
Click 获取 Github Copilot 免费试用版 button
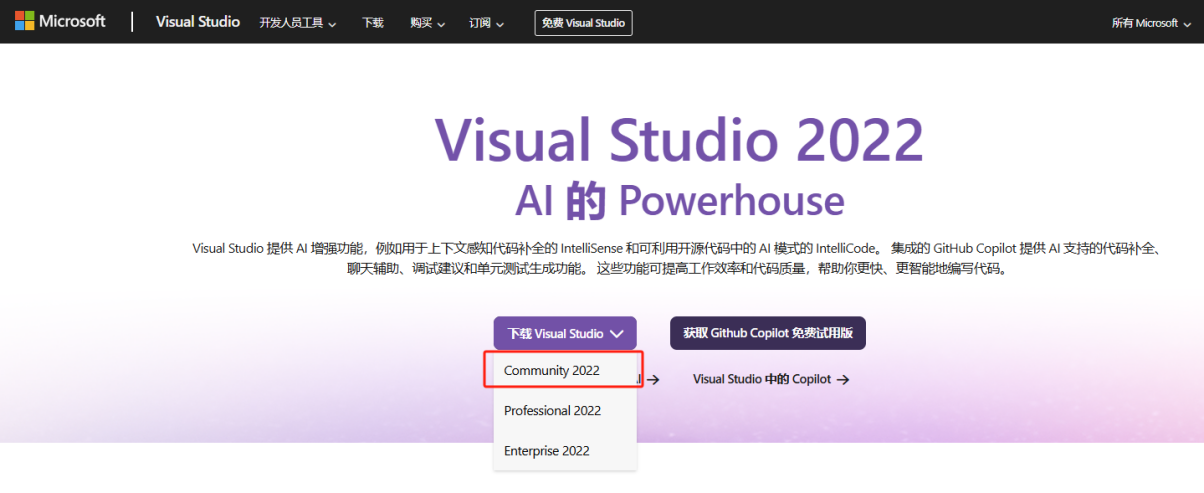coord(768,334)
